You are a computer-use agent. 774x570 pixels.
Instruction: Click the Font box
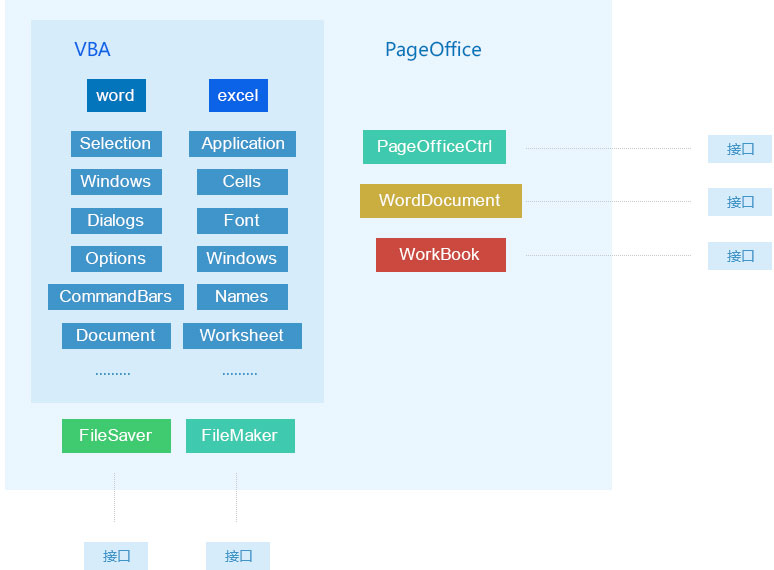[242, 220]
